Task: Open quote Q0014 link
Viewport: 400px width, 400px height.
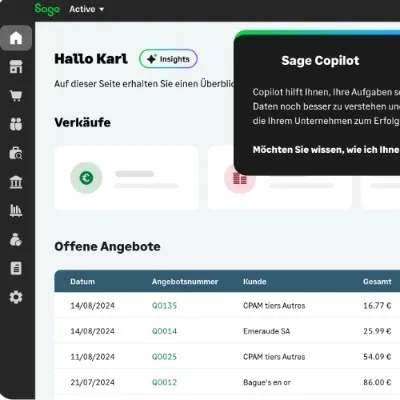Action: click(164, 331)
